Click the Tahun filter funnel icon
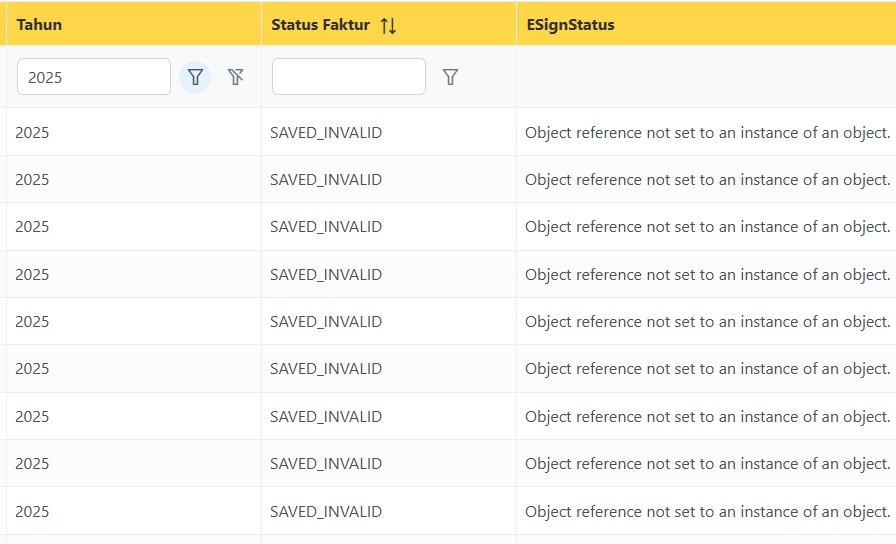Image resolution: width=896 pixels, height=544 pixels. pyautogui.click(x=195, y=77)
